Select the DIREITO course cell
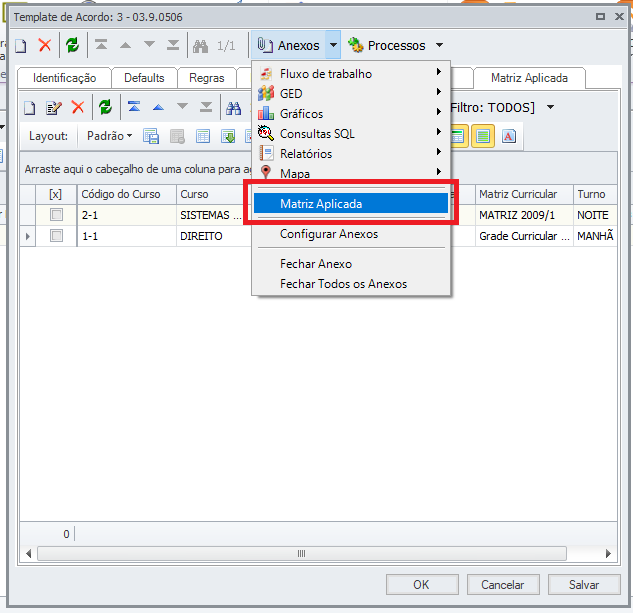Viewport: 633px width, 613px height. tap(214, 236)
